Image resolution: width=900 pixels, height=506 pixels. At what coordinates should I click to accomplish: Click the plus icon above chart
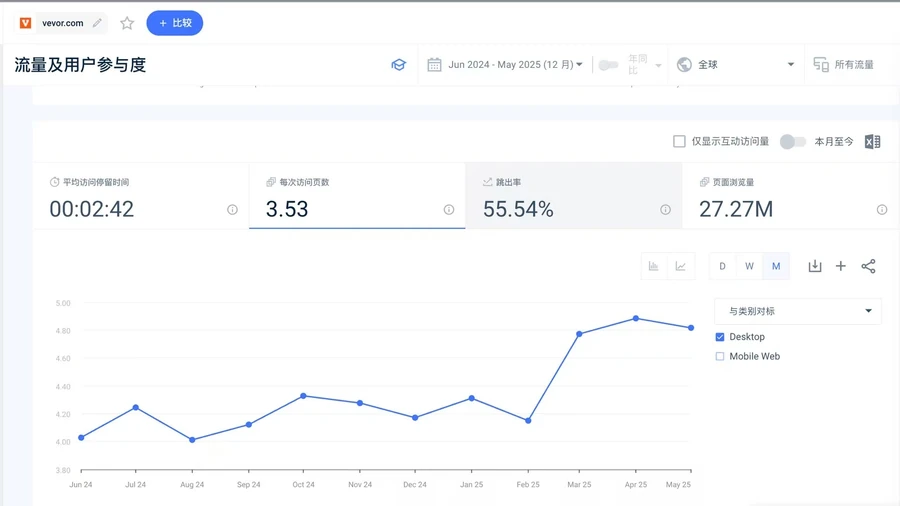coord(840,266)
